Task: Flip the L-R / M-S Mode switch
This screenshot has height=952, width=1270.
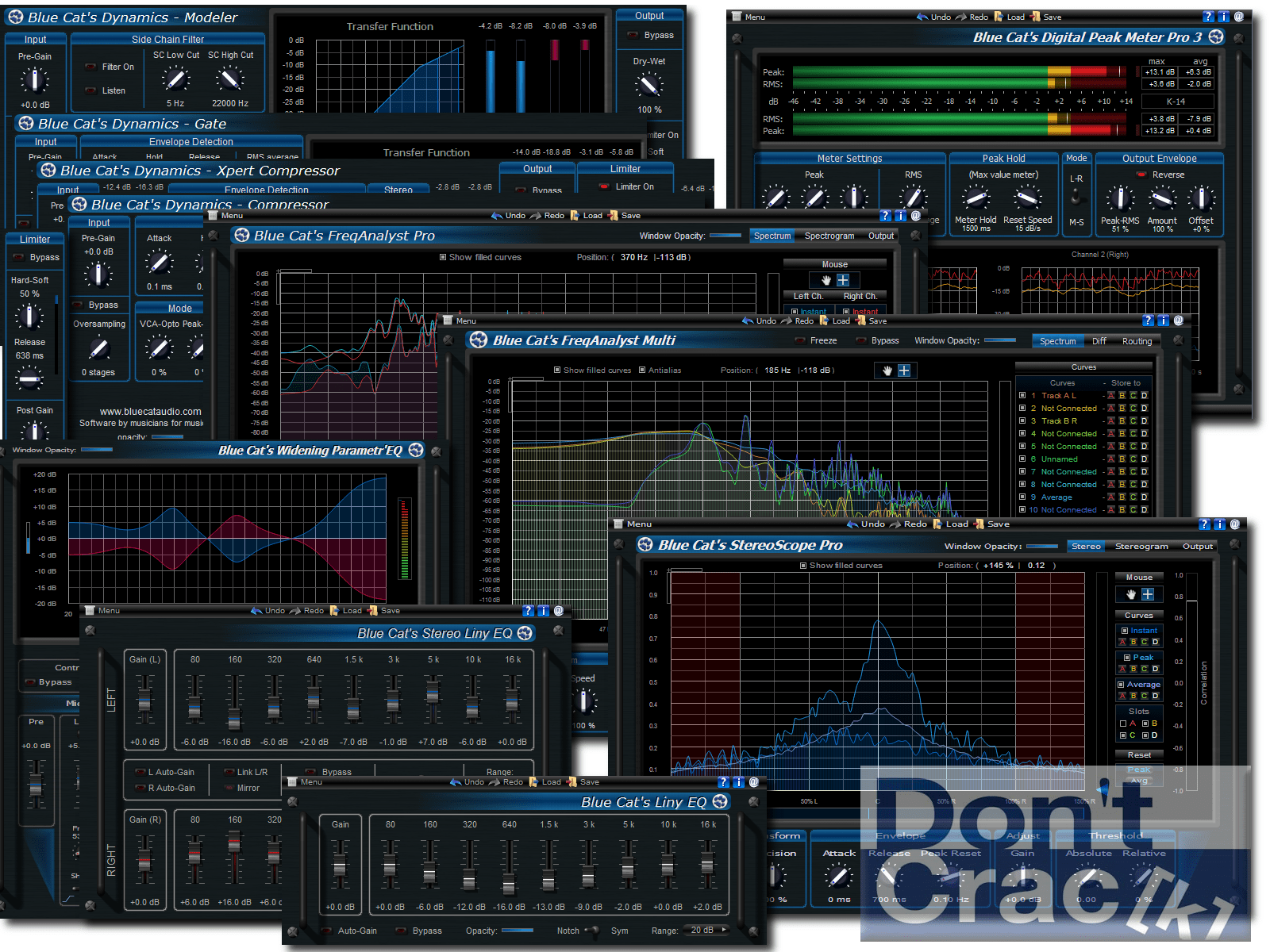Action: (x=1076, y=197)
